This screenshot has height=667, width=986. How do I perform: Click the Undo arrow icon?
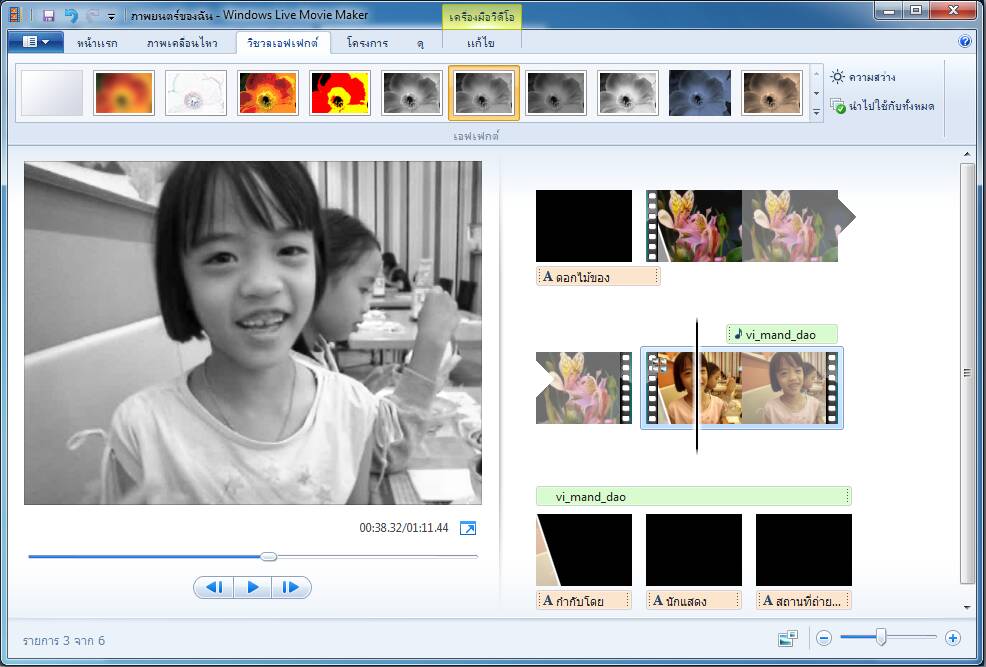point(70,15)
